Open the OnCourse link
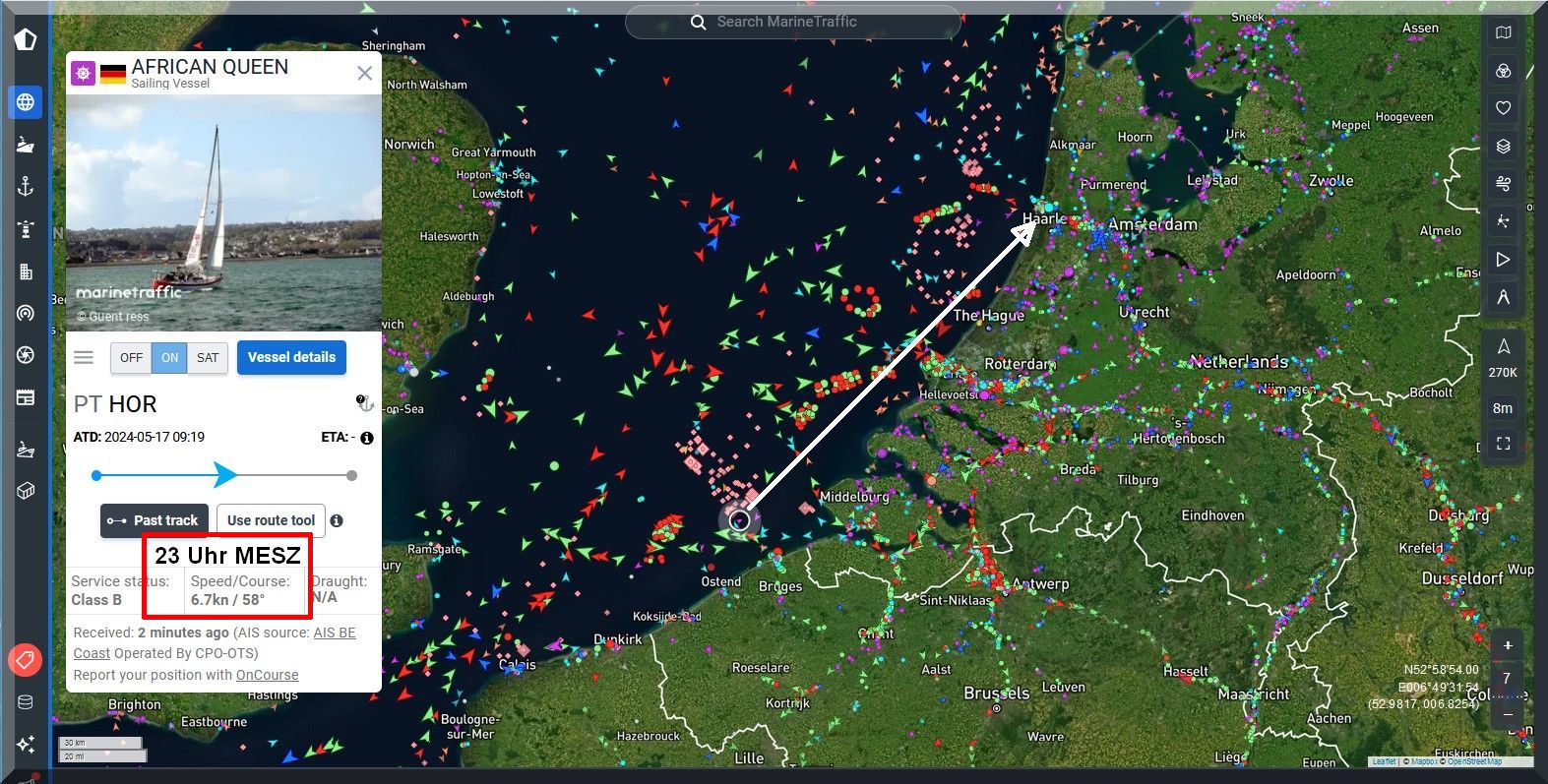 click(x=267, y=675)
